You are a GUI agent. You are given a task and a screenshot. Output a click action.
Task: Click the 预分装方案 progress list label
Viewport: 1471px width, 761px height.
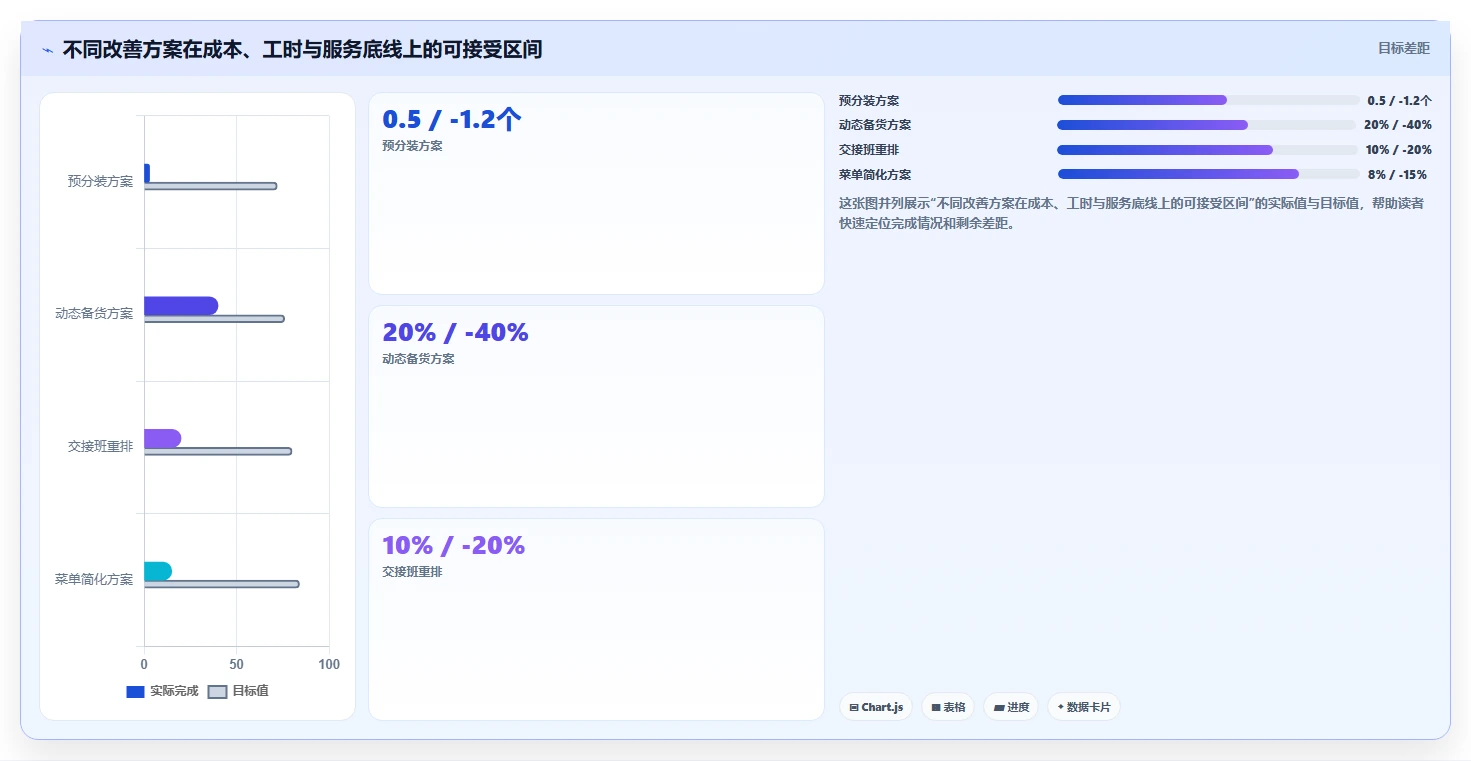click(869, 100)
